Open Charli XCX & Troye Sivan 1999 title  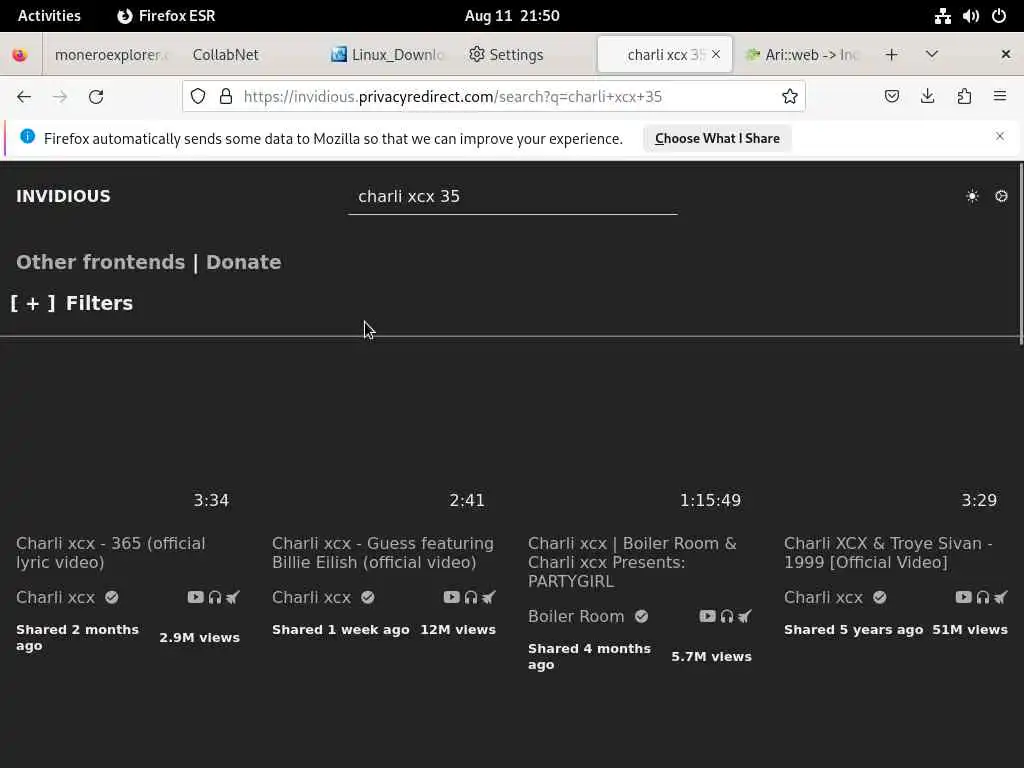tap(888, 552)
